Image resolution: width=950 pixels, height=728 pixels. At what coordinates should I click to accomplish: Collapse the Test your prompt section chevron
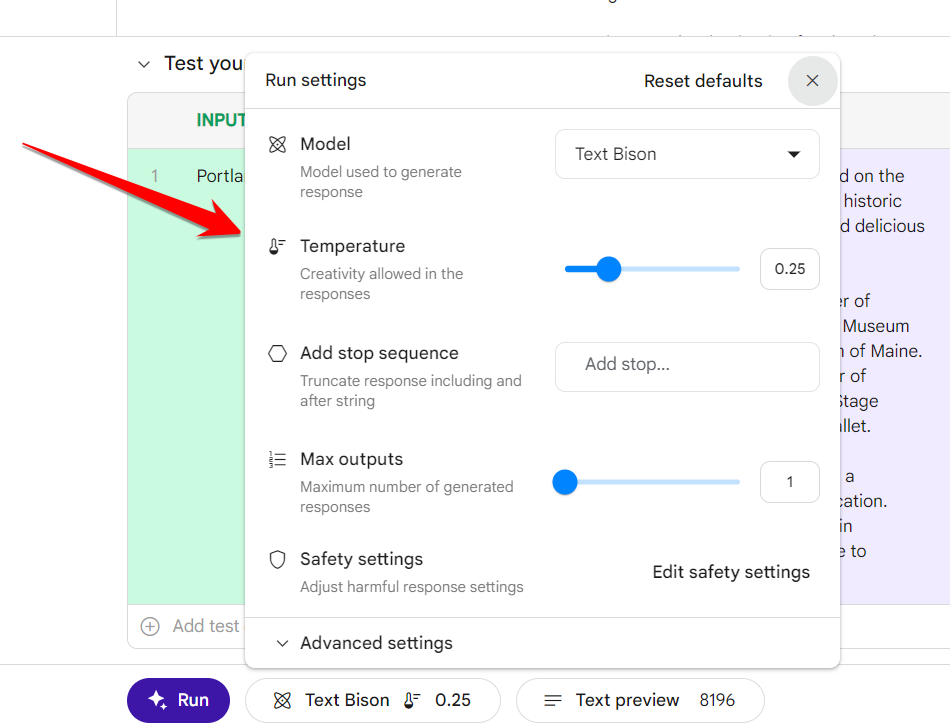click(x=144, y=64)
